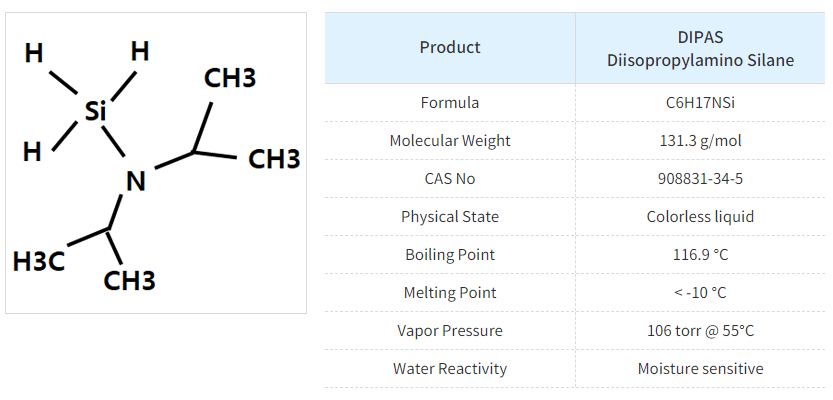The width and height of the screenshot is (833, 400).
Task: Select the Boiling Point label
Action: pos(450,255)
